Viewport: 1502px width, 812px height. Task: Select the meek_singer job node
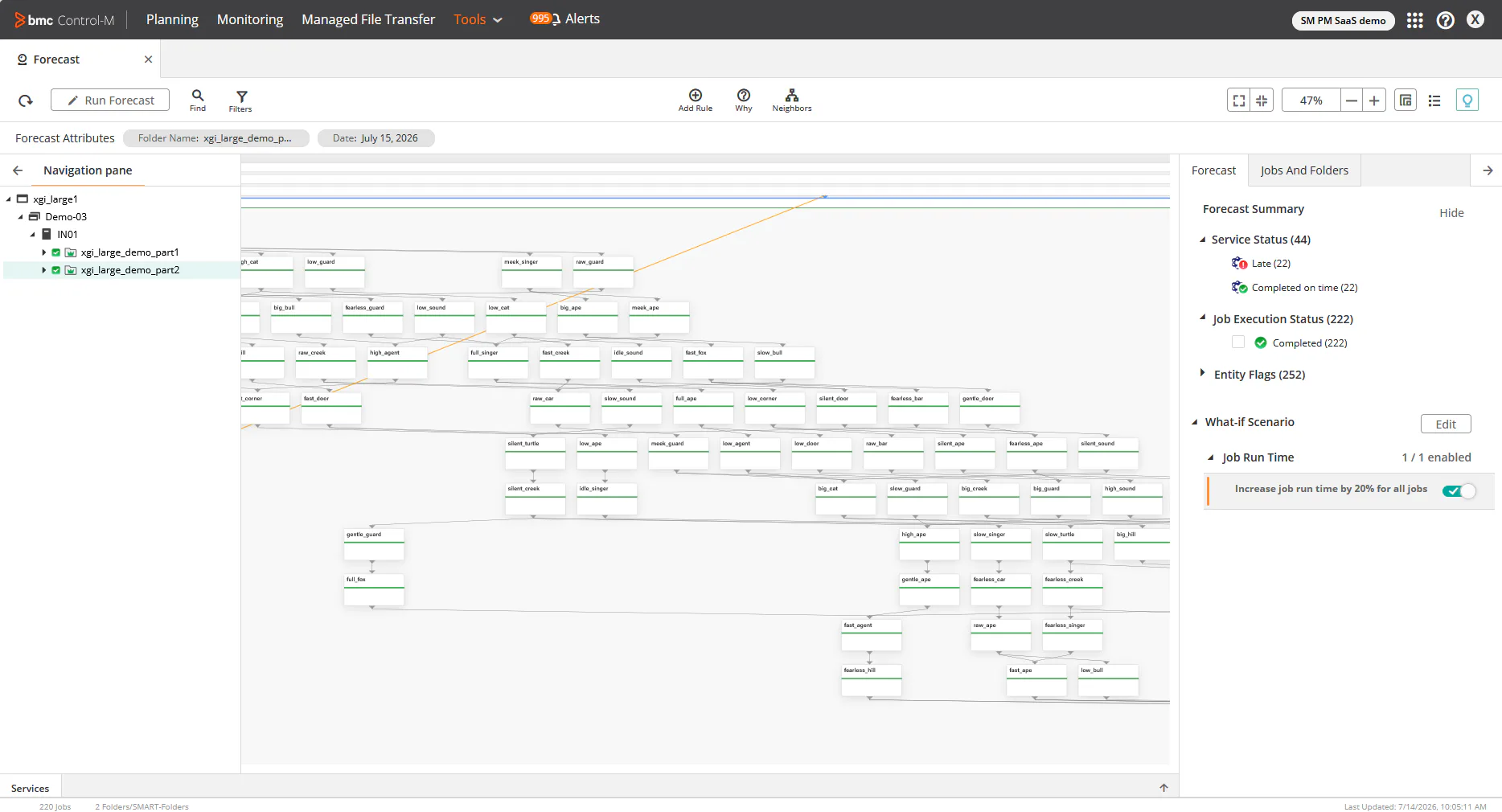531,272
